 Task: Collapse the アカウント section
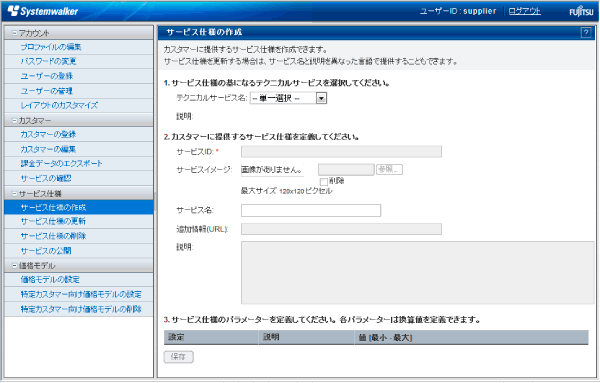(x=14, y=33)
